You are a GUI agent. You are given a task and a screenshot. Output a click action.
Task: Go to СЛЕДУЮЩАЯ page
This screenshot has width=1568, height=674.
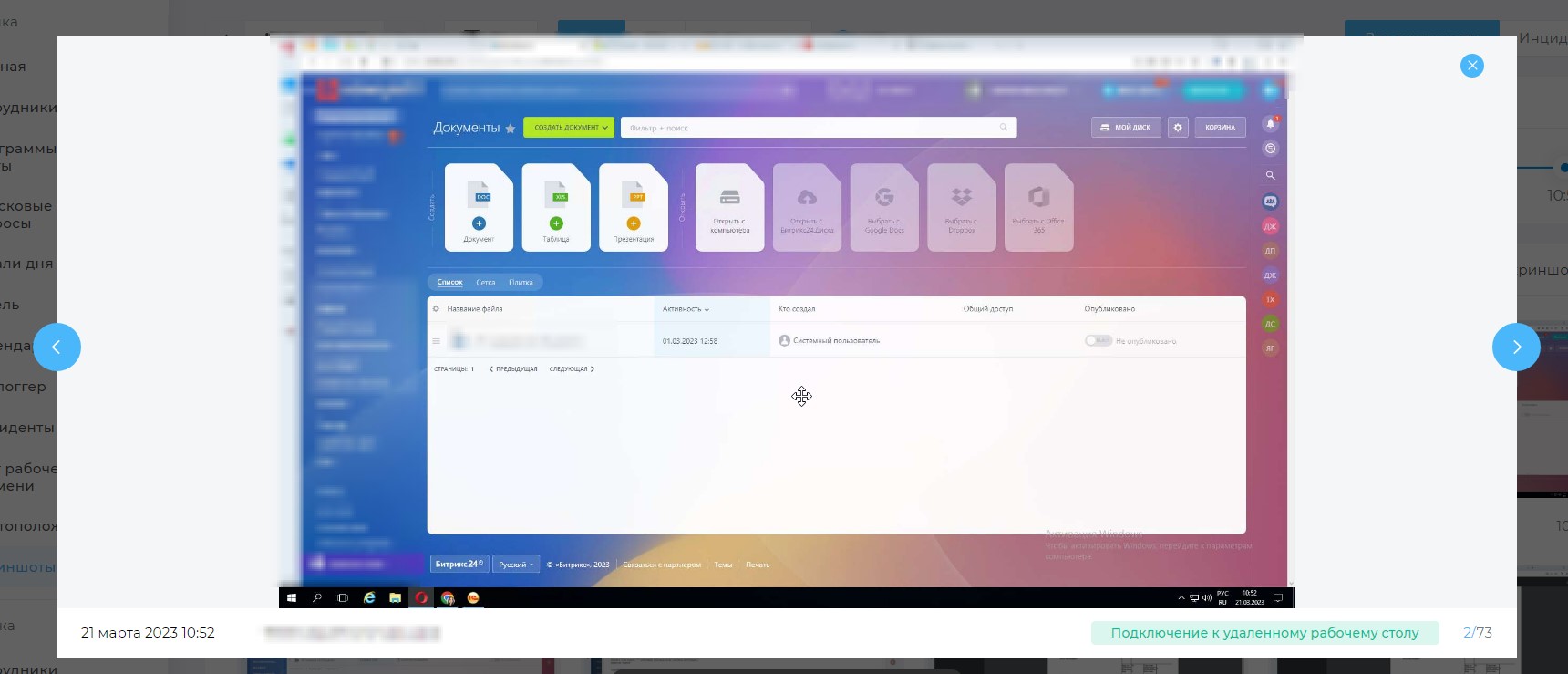click(572, 369)
